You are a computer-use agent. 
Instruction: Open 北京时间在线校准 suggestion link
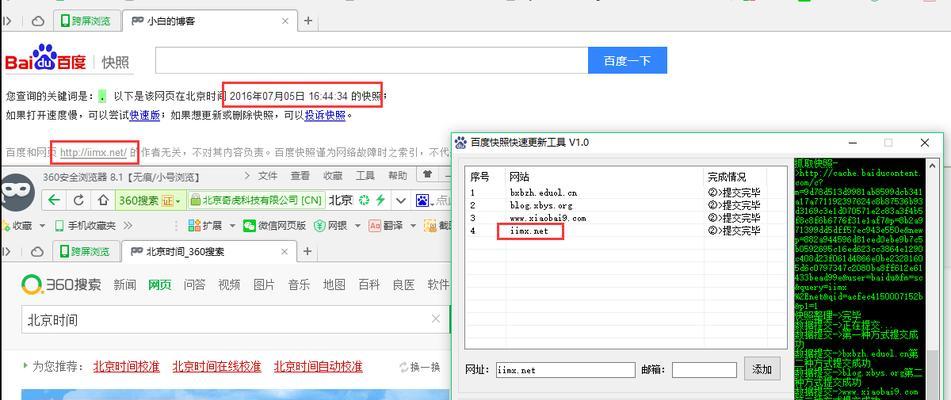(x=217, y=367)
